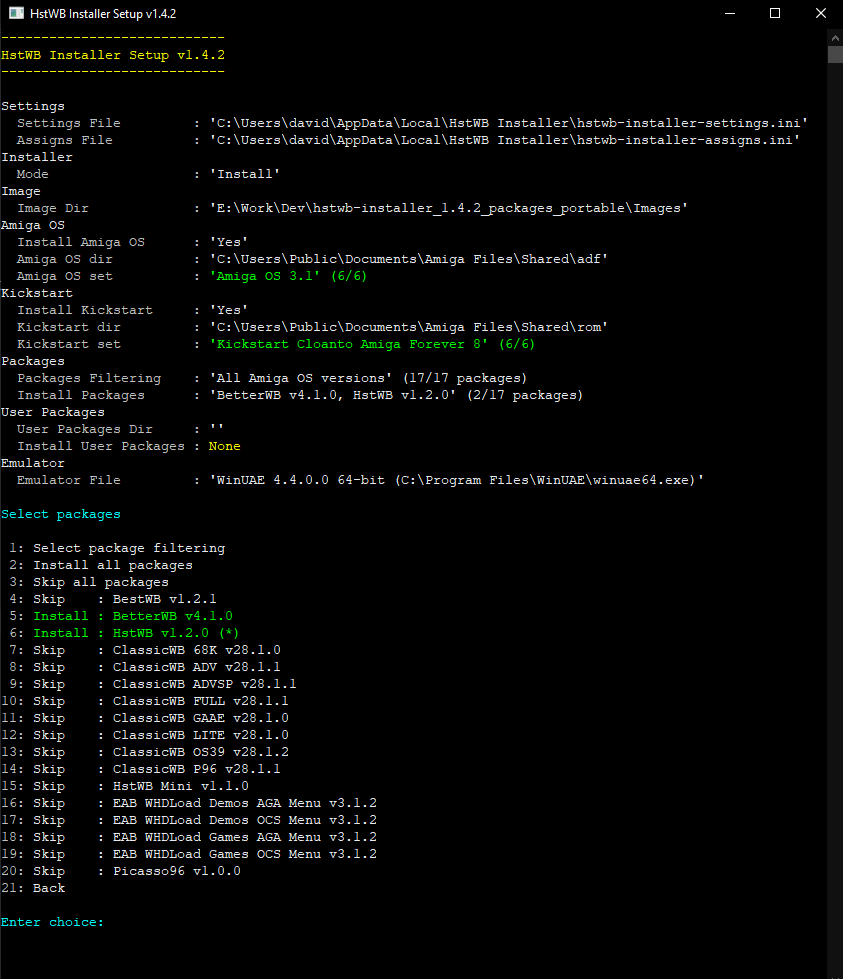Click the Emulator File WinUAE value
The width and height of the screenshot is (843, 979).
(456, 480)
